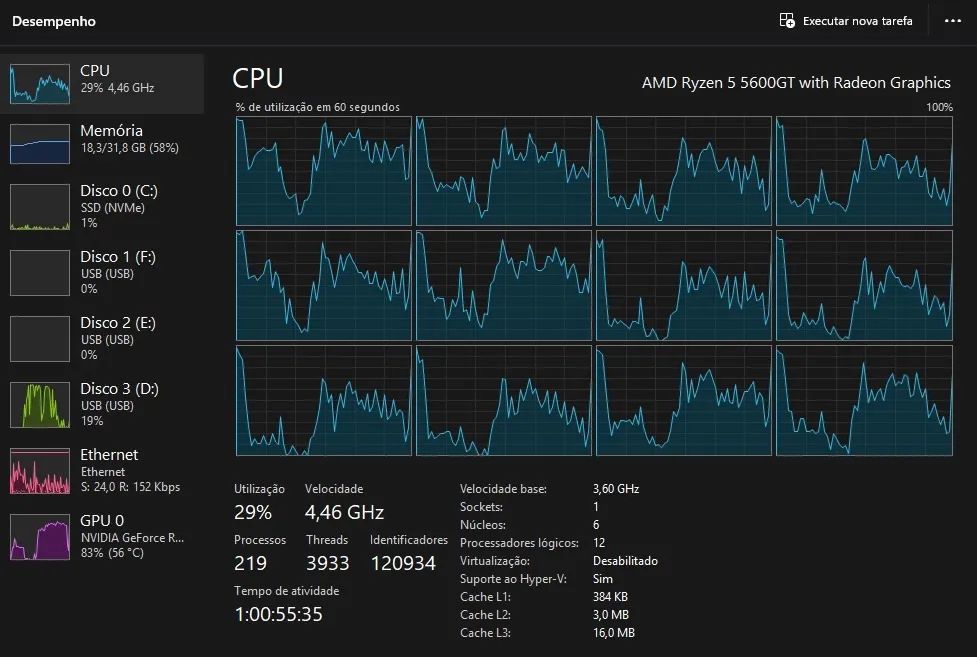977x657 pixels.
Task: Click the Sockets value 1
Action: click(596, 507)
